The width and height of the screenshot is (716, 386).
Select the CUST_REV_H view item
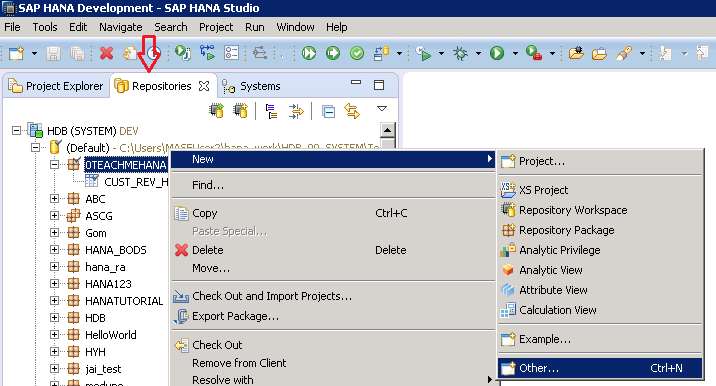(136, 182)
